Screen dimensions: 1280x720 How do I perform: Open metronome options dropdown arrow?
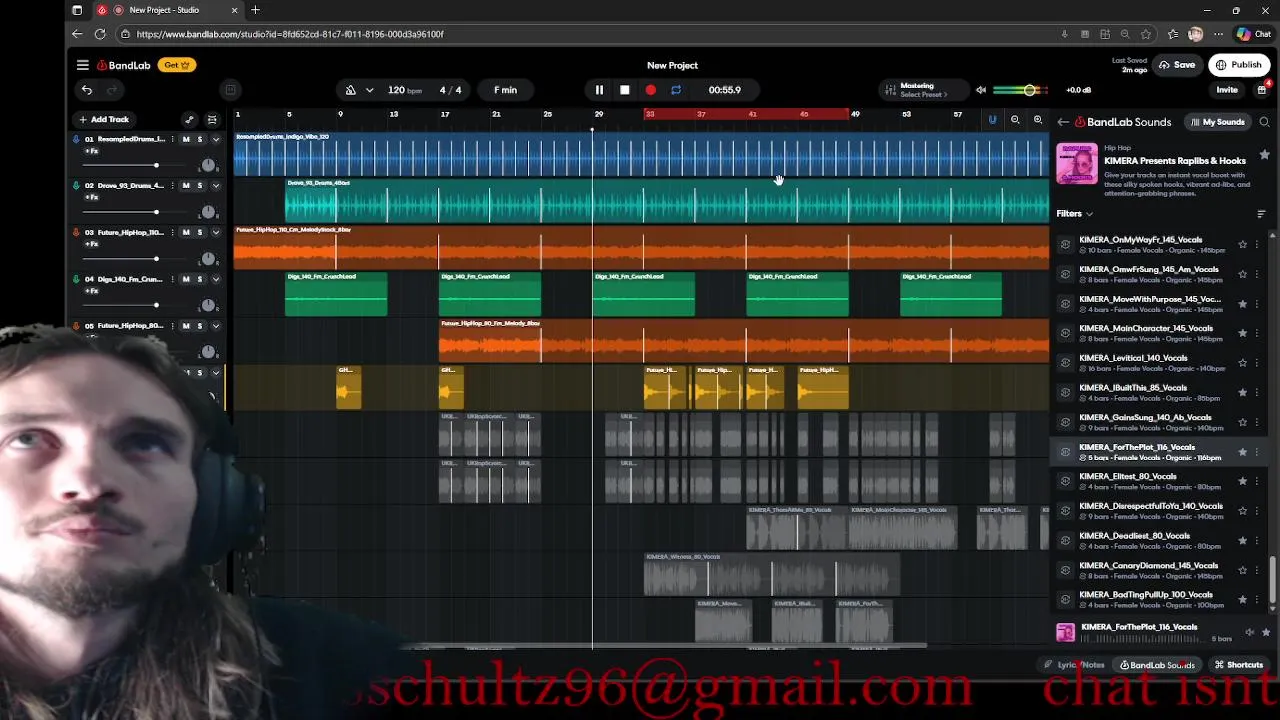[x=369, y=90]
